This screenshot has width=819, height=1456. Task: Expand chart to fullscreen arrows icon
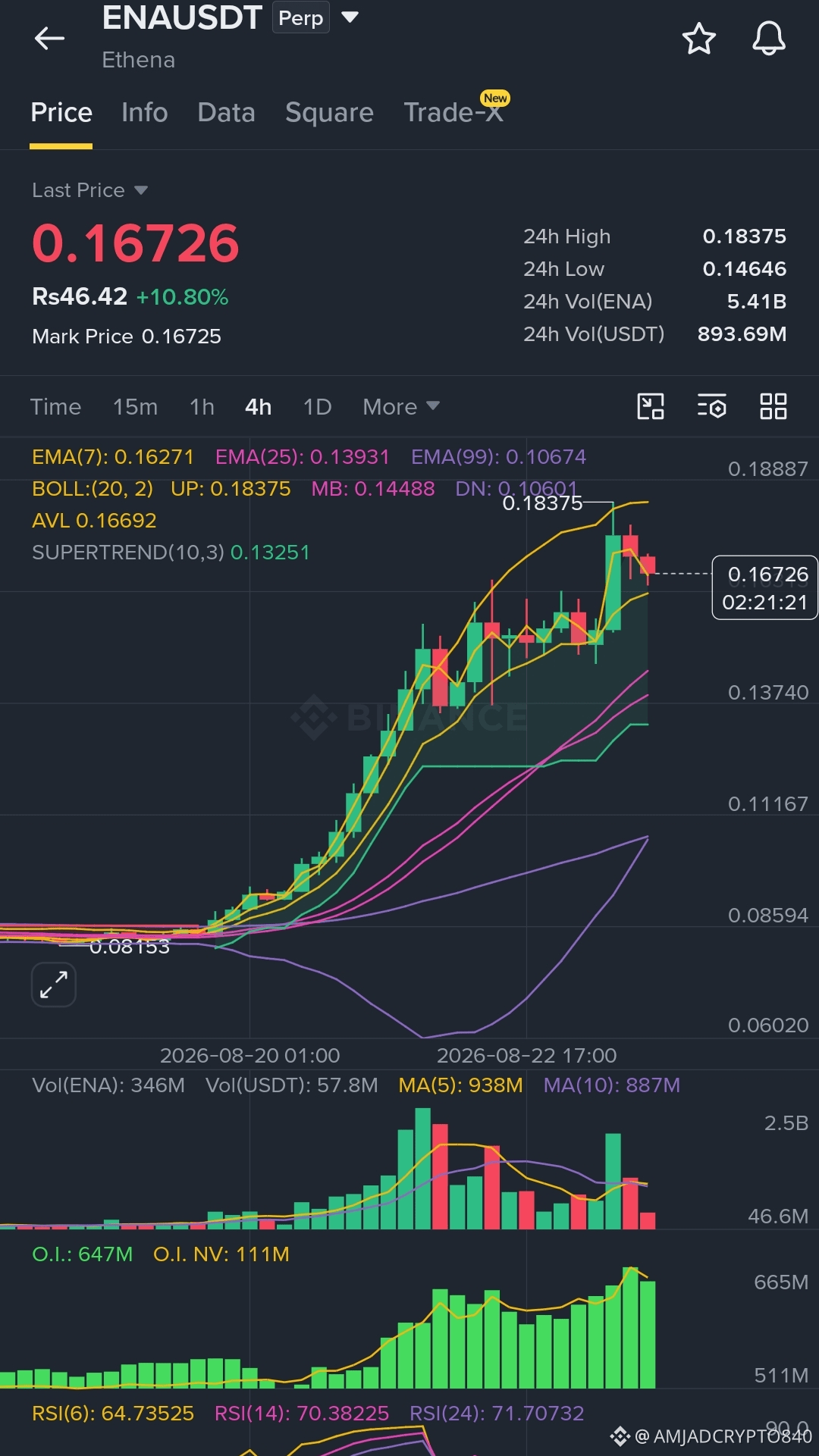pos(54,985)
